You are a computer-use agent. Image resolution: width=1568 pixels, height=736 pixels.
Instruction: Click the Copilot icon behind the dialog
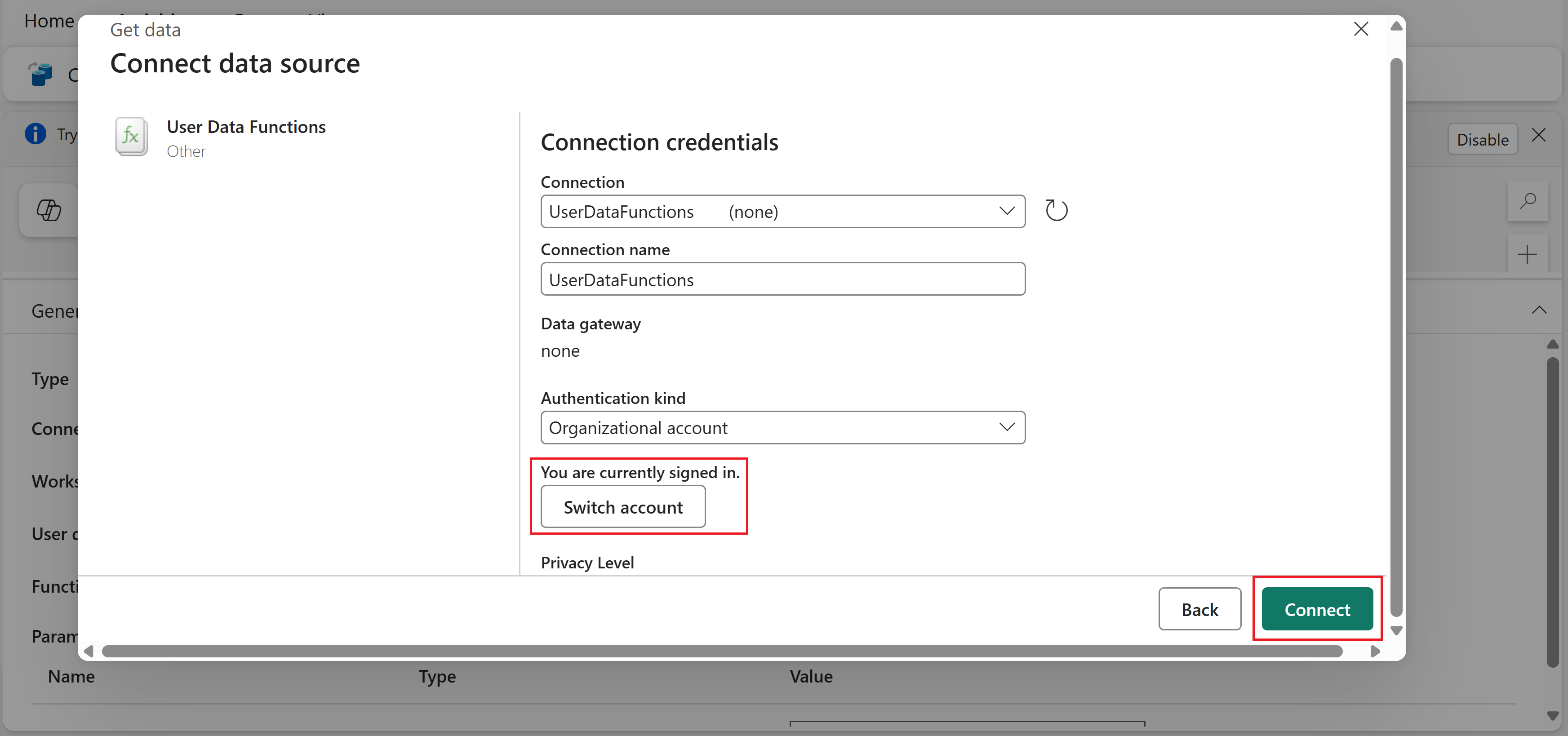click(x=49, y=210)
